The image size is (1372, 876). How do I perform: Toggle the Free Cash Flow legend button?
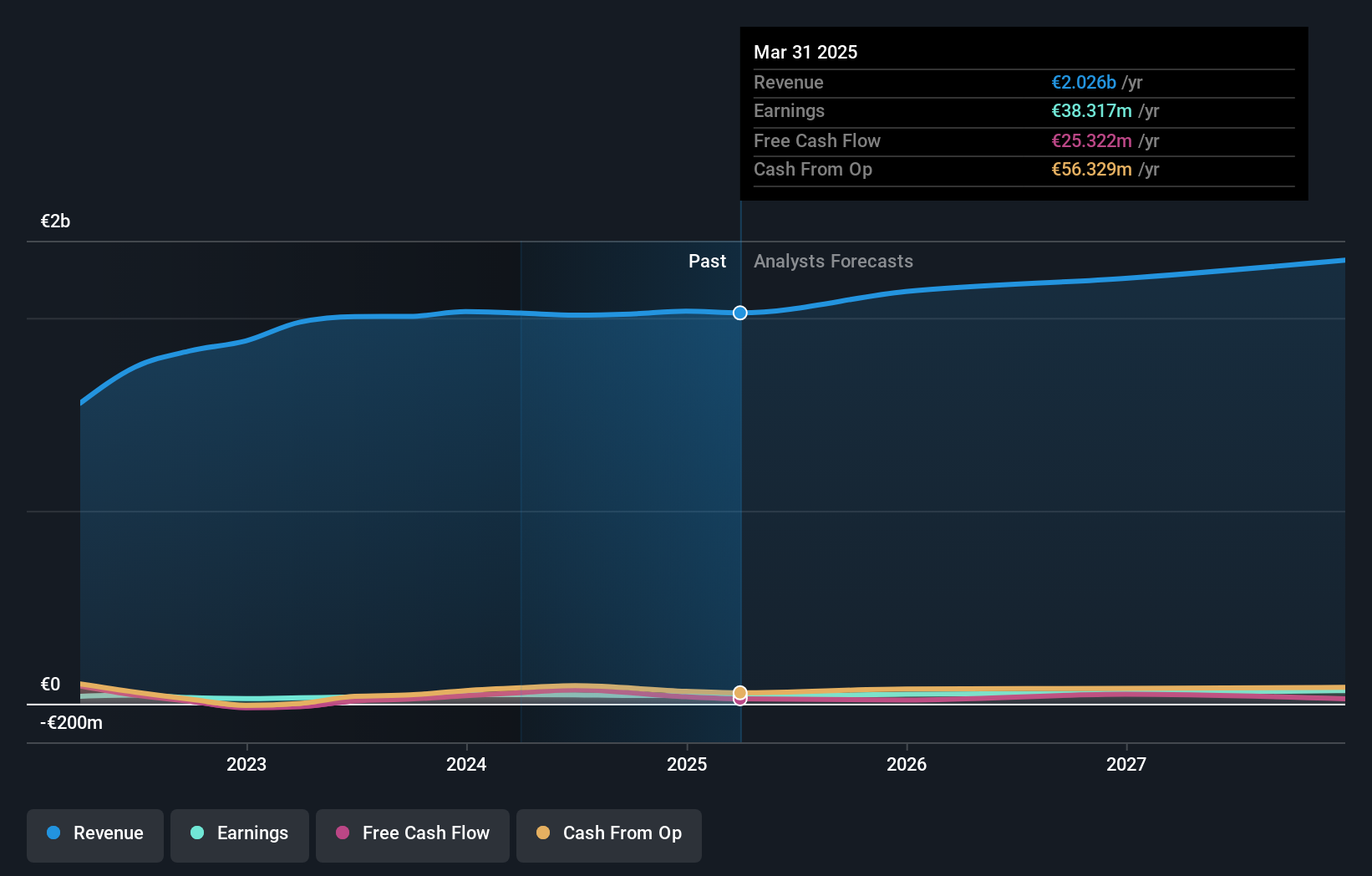[413, 835]
